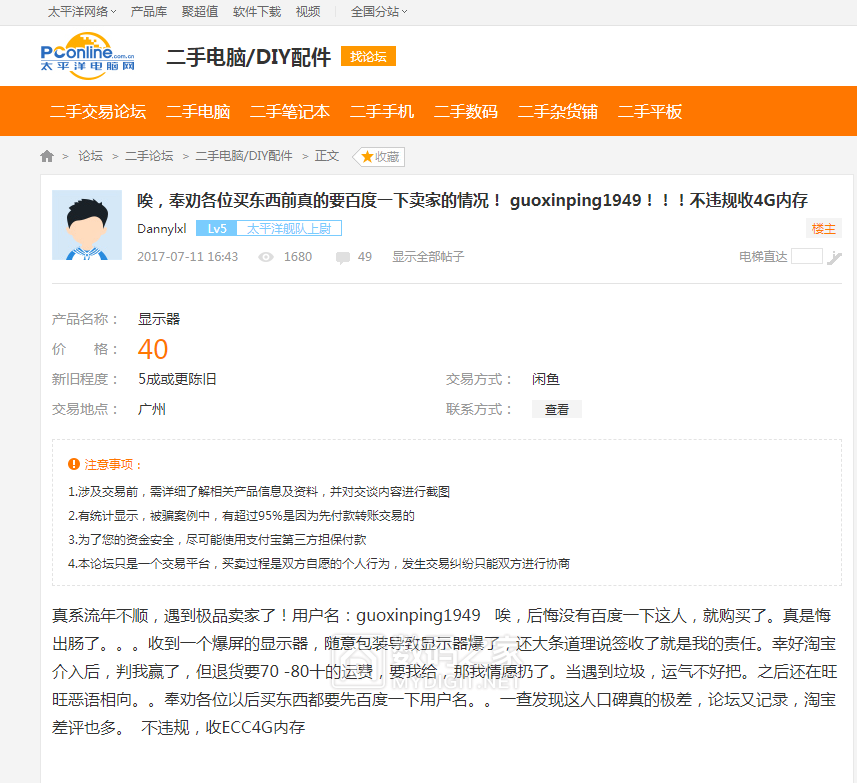
Task: Click the post date 2017-07-11 16:43
Action: [x=187, y=257]
